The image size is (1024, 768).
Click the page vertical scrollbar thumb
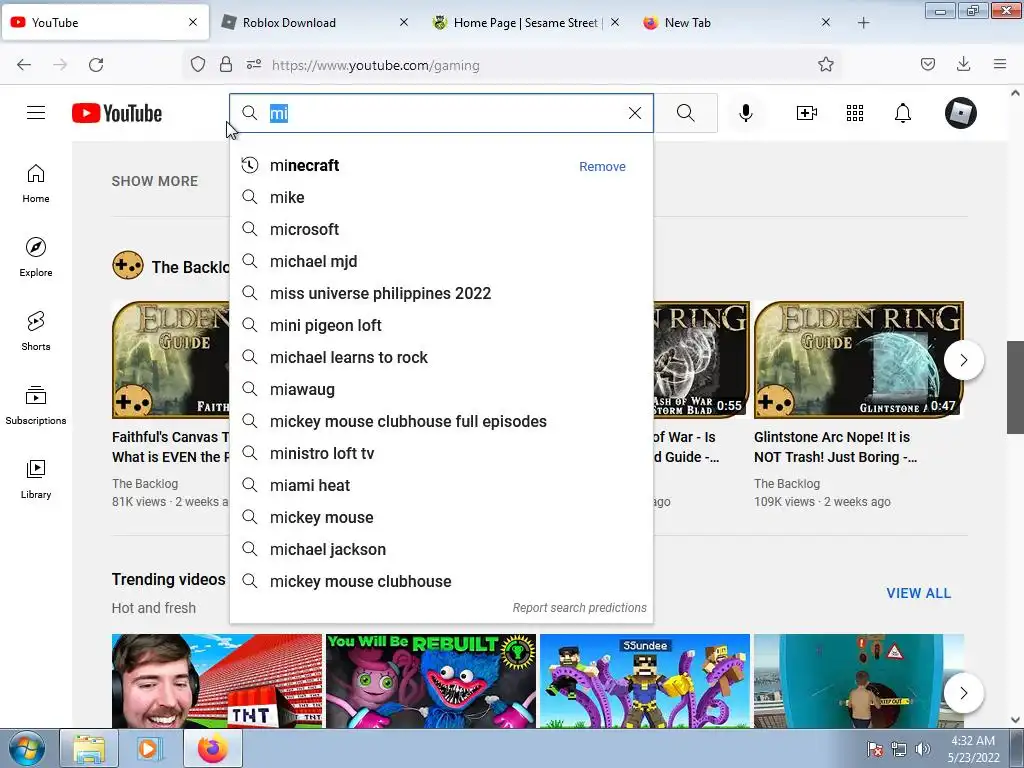tap(1015, 387)
